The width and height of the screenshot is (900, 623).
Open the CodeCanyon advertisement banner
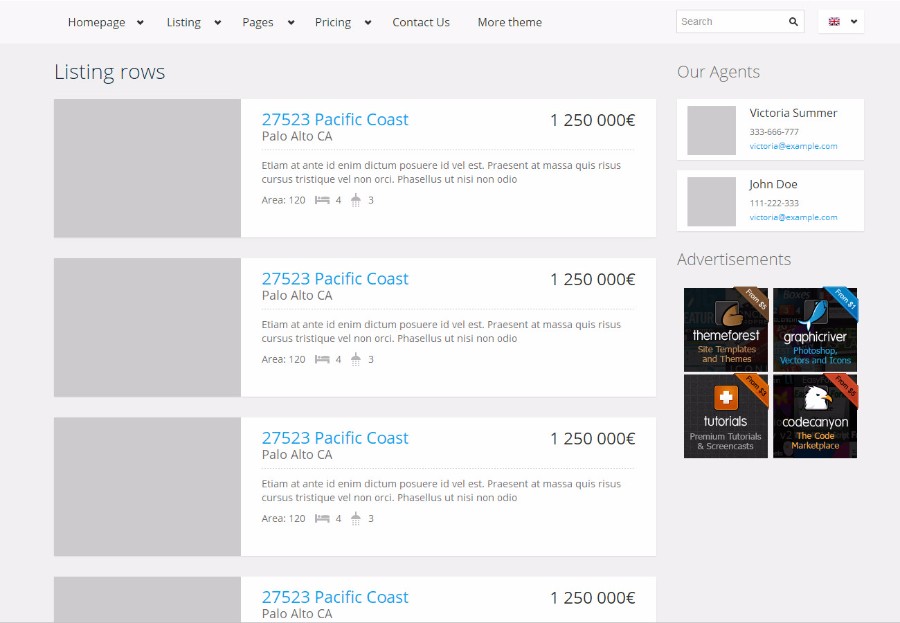pos(815,416)
